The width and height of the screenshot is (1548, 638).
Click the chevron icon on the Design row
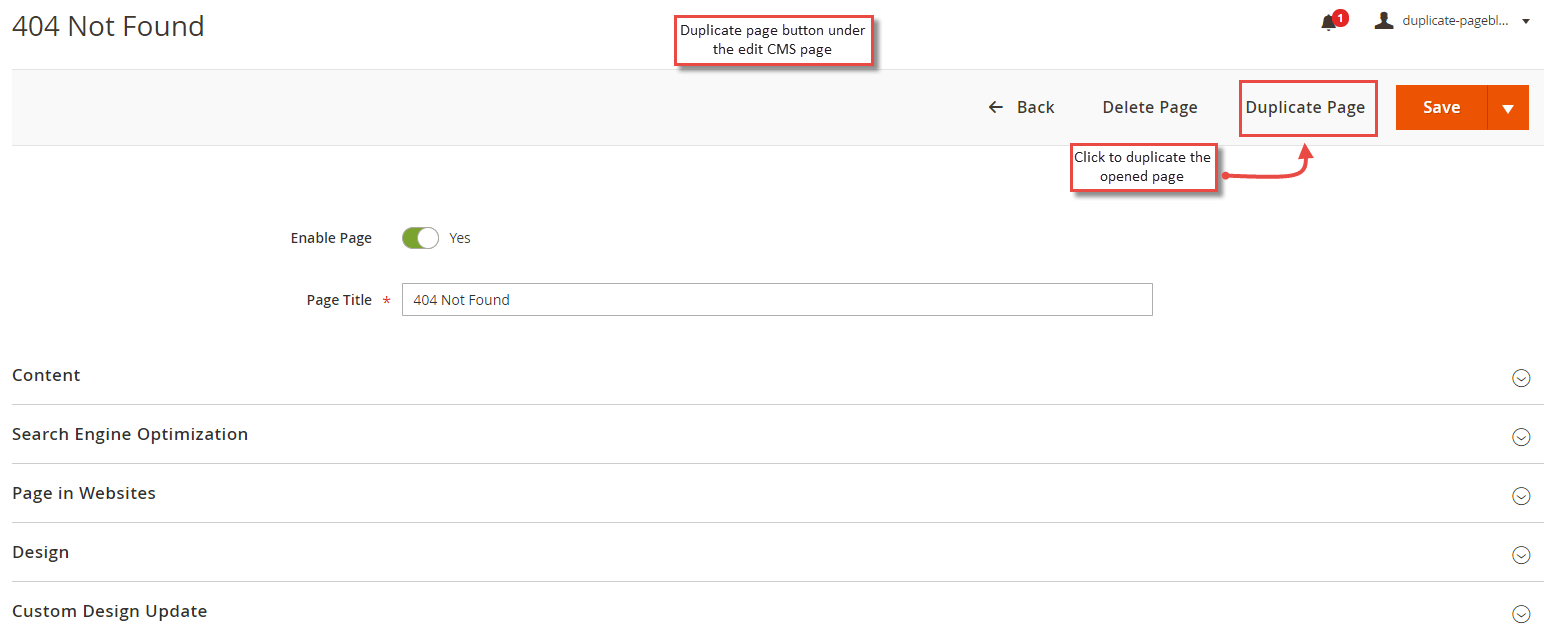tap(1521, 555)
